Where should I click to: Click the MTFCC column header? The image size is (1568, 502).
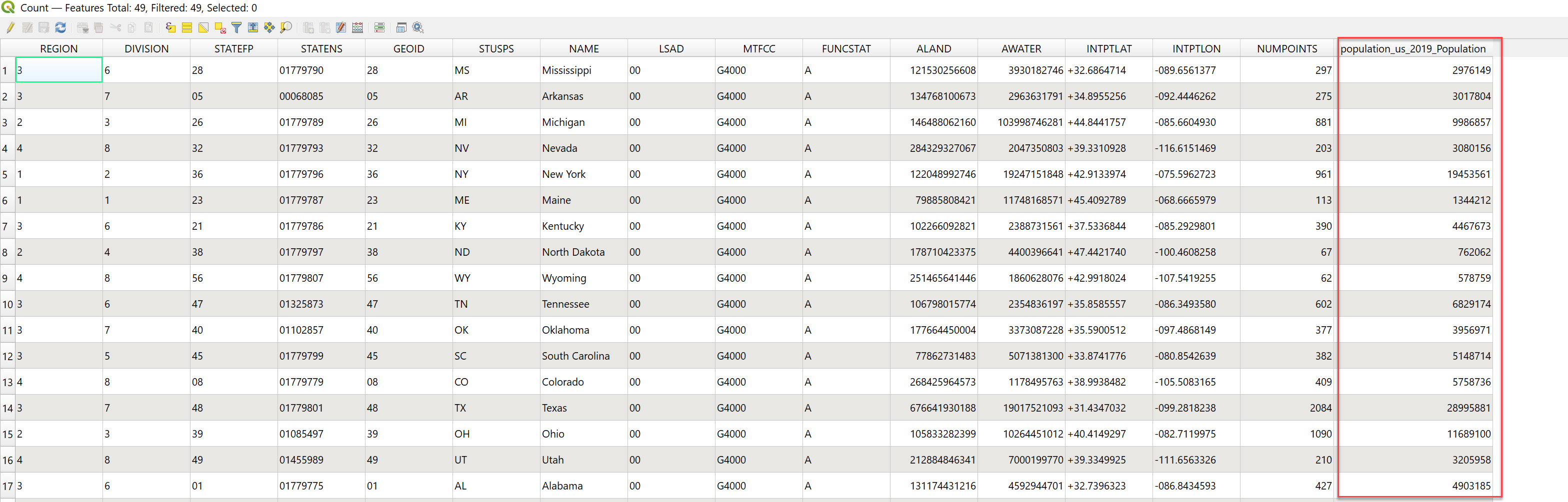[759, 48]
